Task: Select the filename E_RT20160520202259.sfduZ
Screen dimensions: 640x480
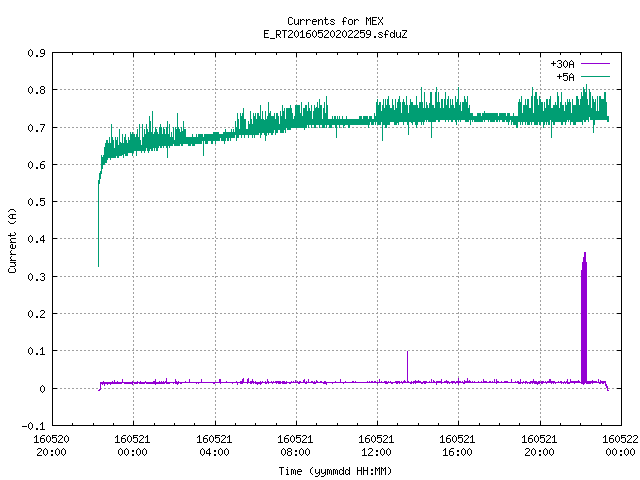Action: coord(335,34)
